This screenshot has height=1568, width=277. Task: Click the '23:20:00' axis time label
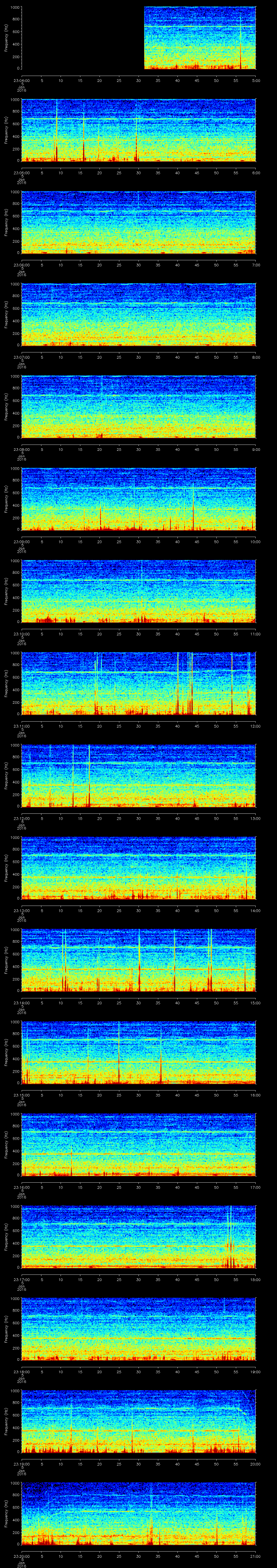(22, 1556)
